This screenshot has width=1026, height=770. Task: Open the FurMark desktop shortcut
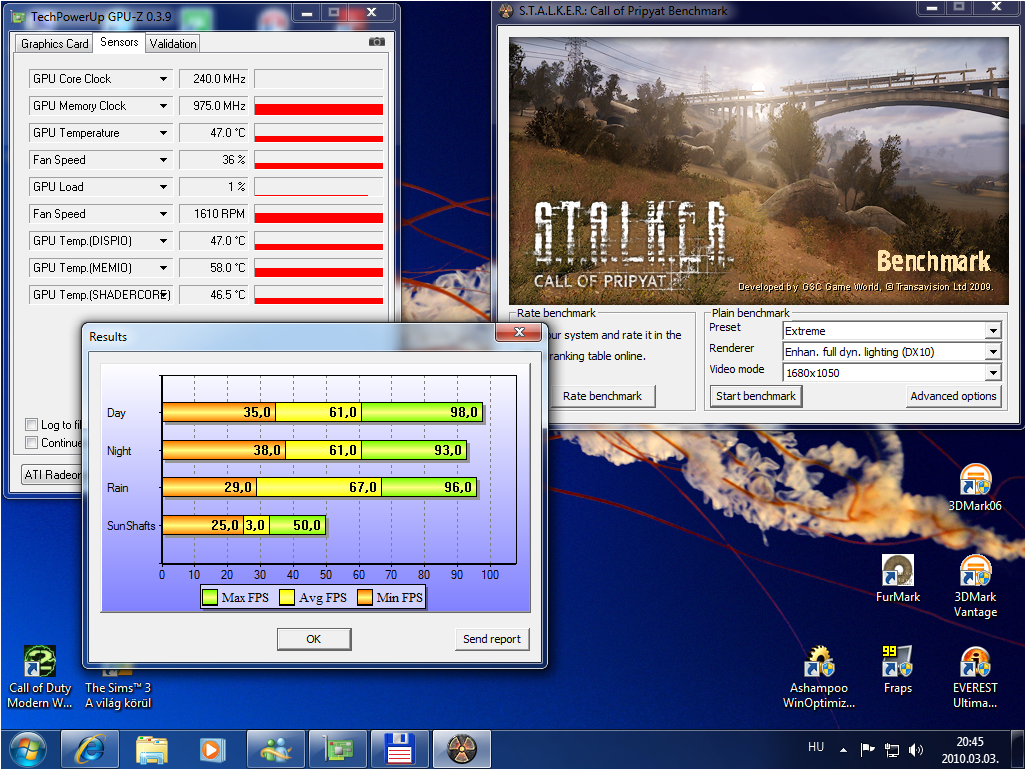898,578
